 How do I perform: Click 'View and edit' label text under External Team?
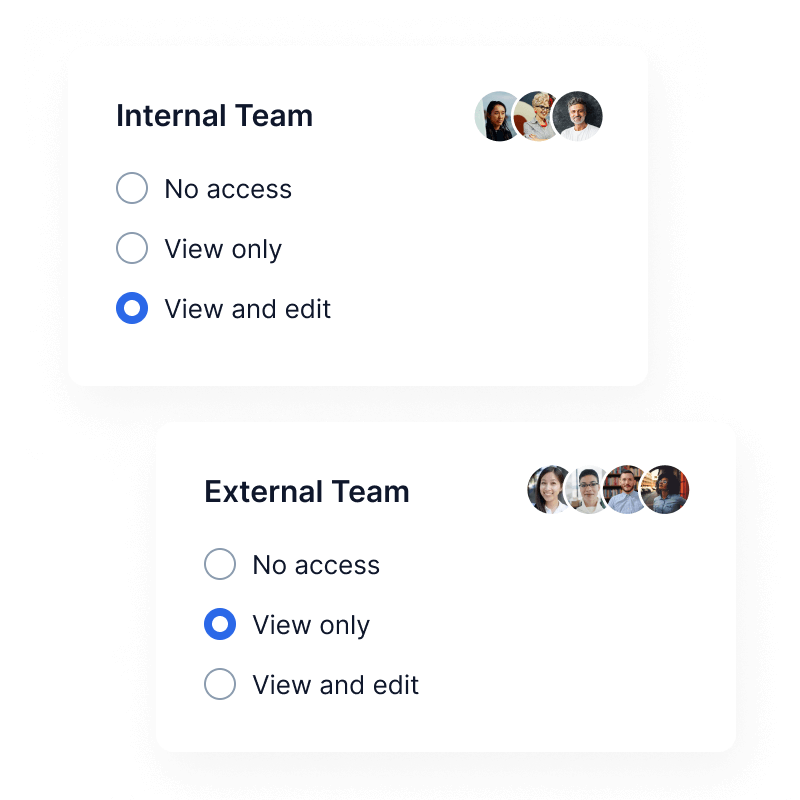(x=335, y=685)
